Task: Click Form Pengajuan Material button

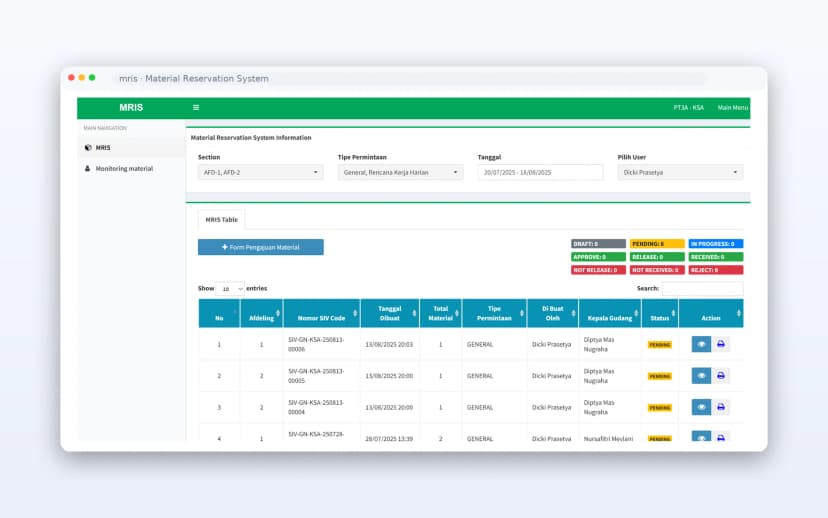Action: [x=260, y=247]
